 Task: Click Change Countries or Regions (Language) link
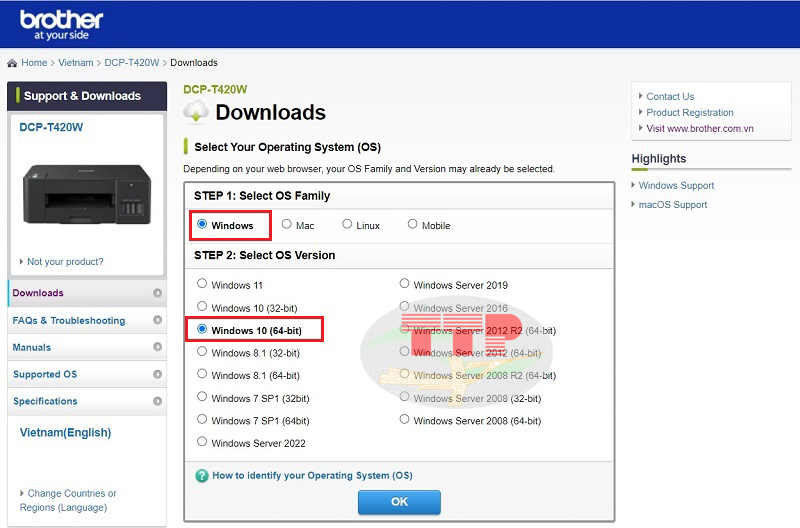68,500
